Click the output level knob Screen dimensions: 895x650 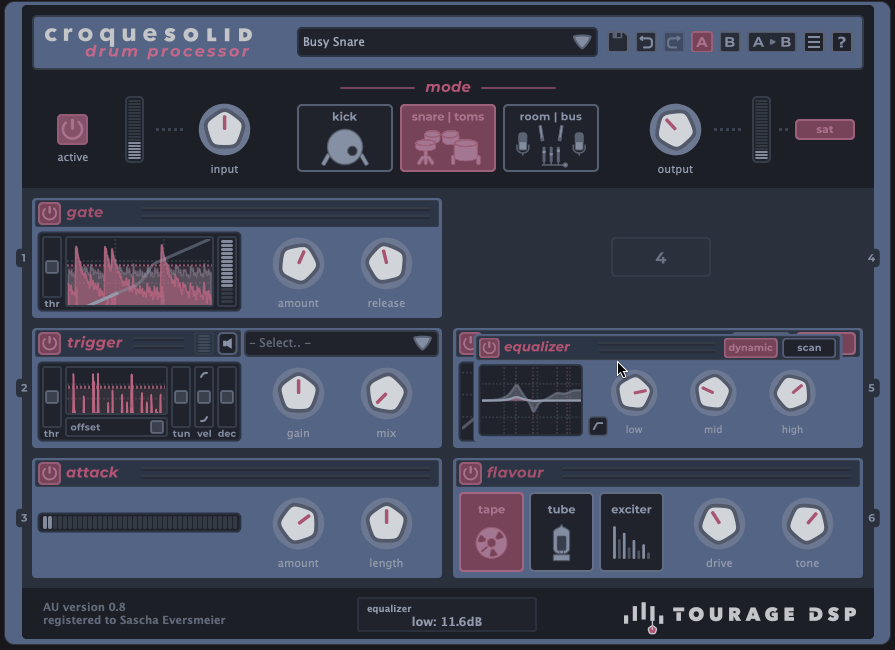click(675, 130)
